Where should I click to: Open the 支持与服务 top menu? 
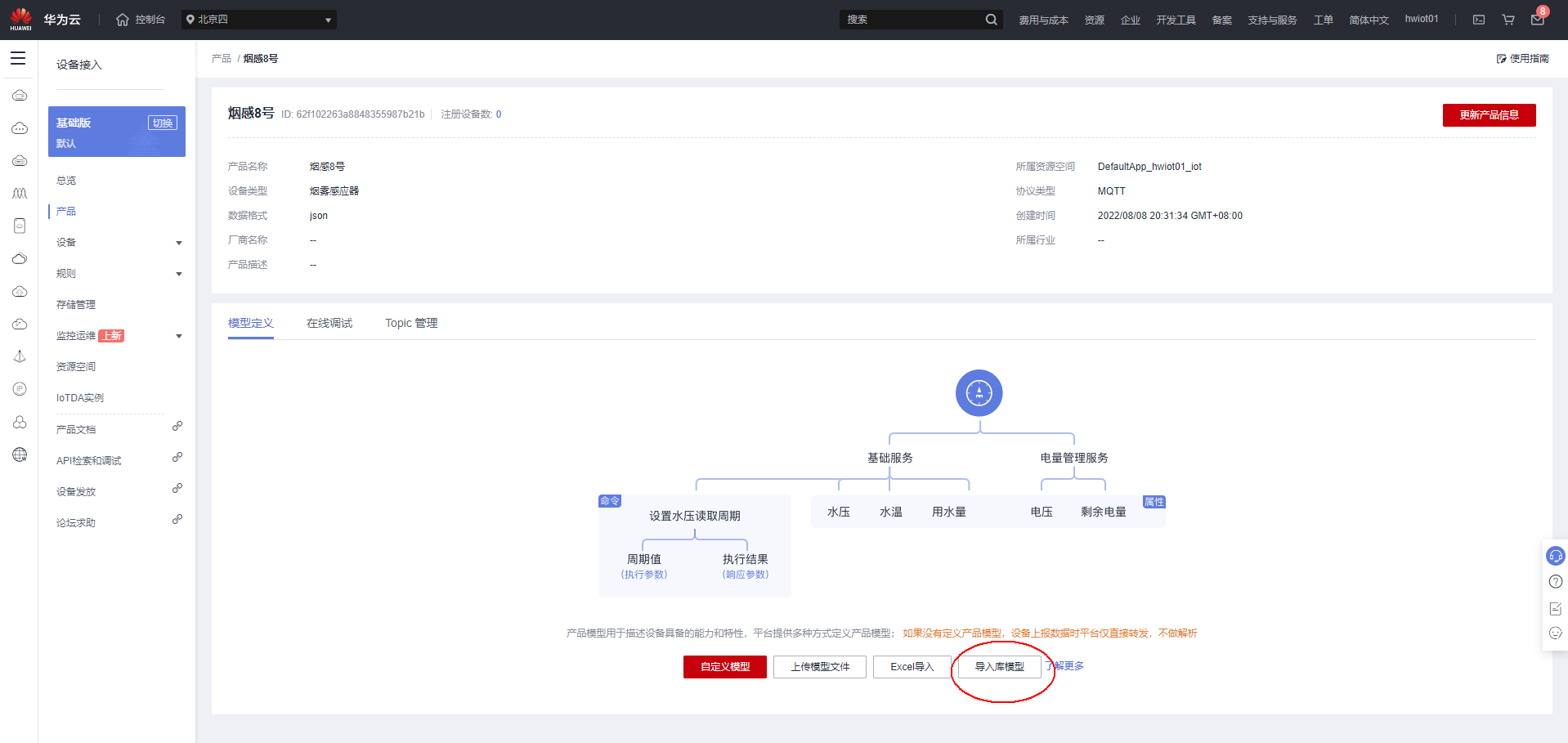click(1272, 20)
